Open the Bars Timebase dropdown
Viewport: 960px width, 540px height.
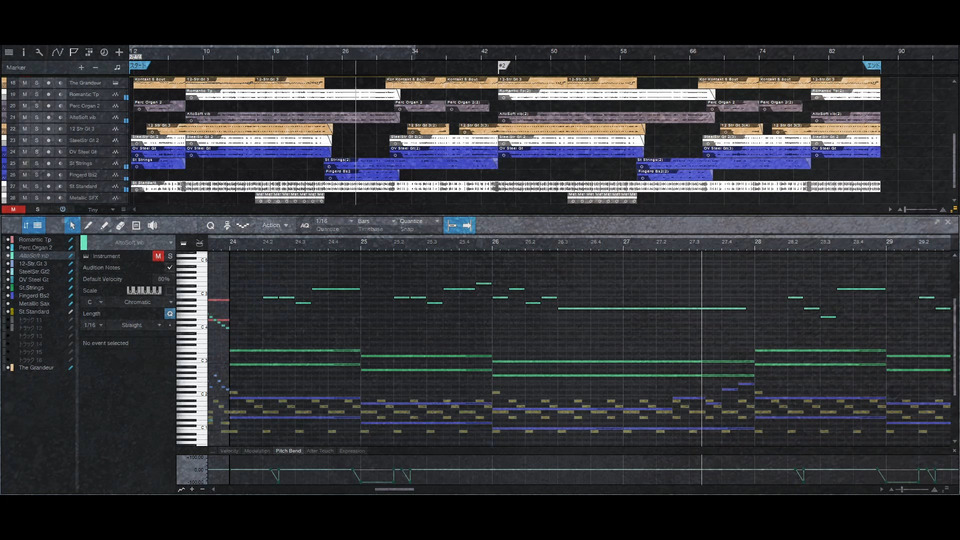click(x=376, y=221)
